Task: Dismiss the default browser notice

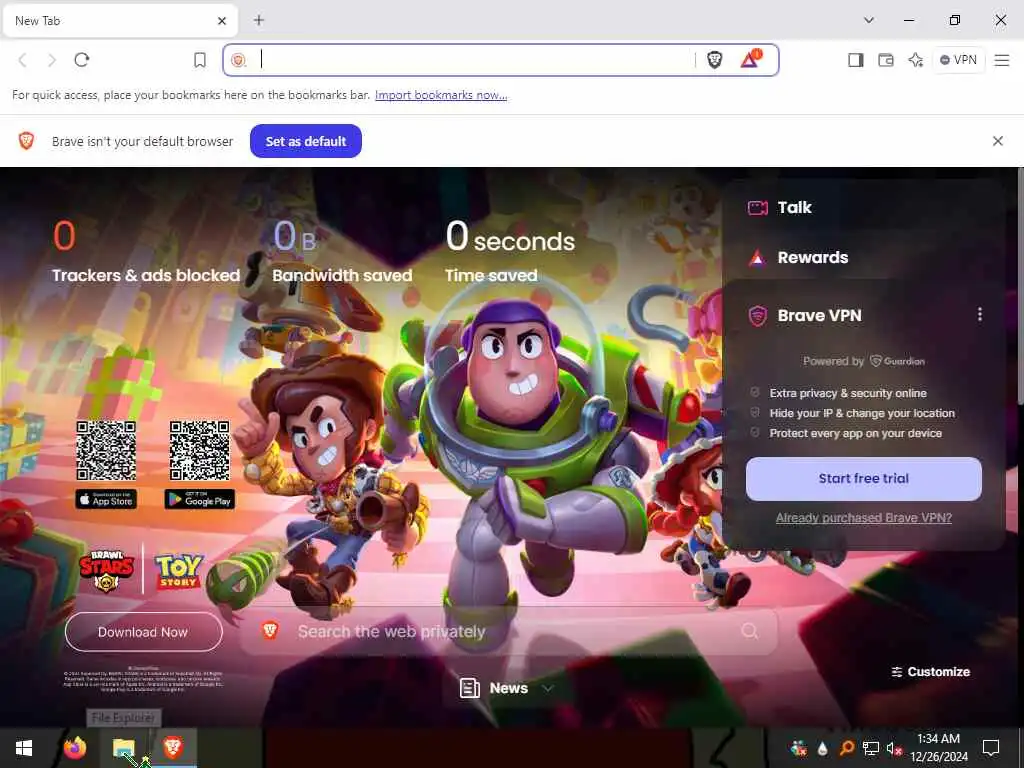Action: [x=997, y=141]
